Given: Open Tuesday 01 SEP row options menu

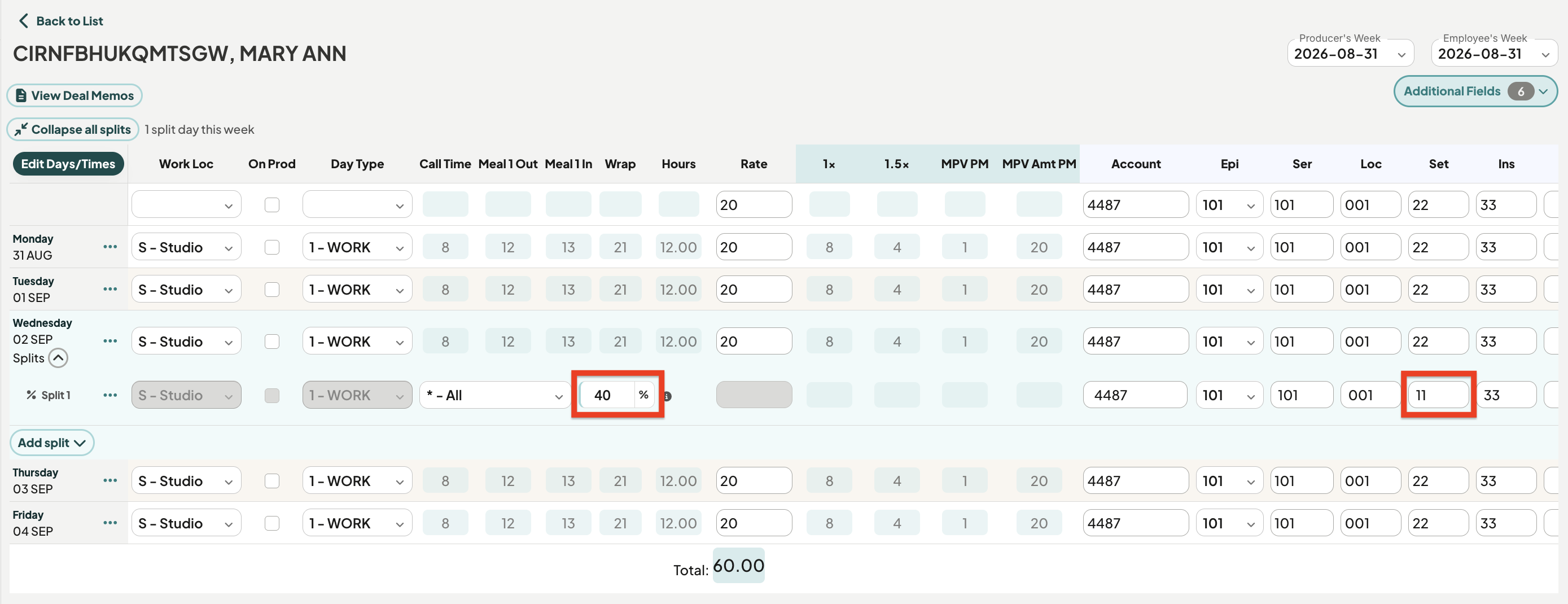Looking at the screenshot, I should (110, 289).
